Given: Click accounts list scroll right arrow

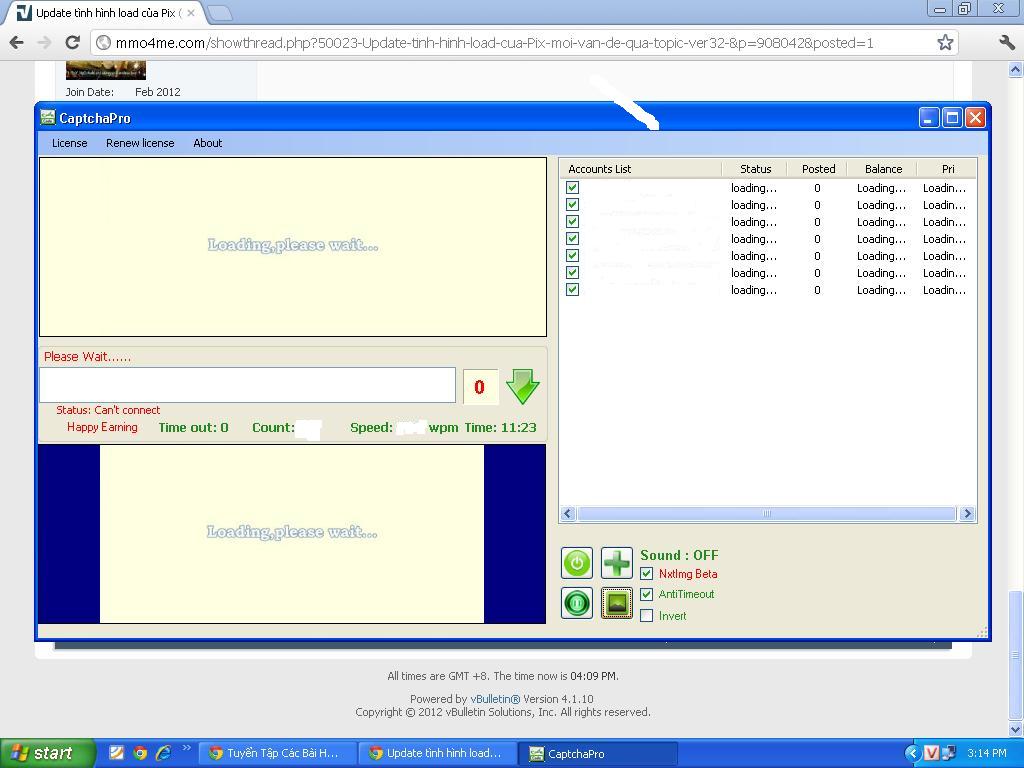Looking at the screenshot, I should click(x=967, y=513).
